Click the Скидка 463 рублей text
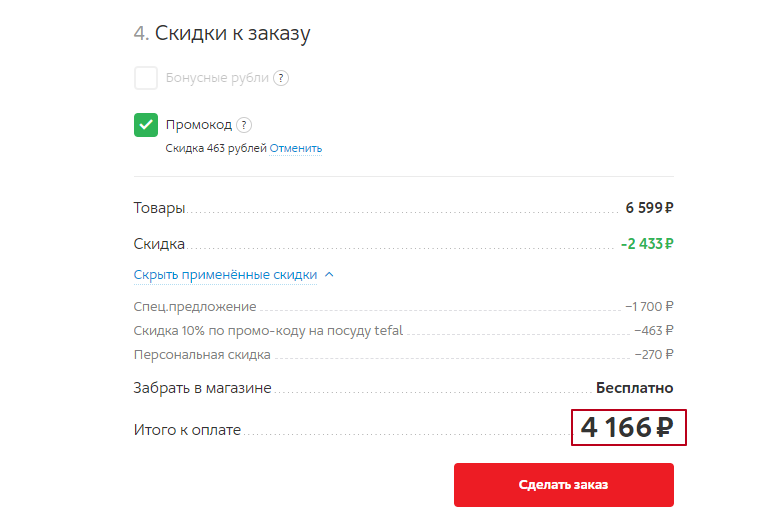This screenshot has height=517, width=762. (x=216, y=148)
